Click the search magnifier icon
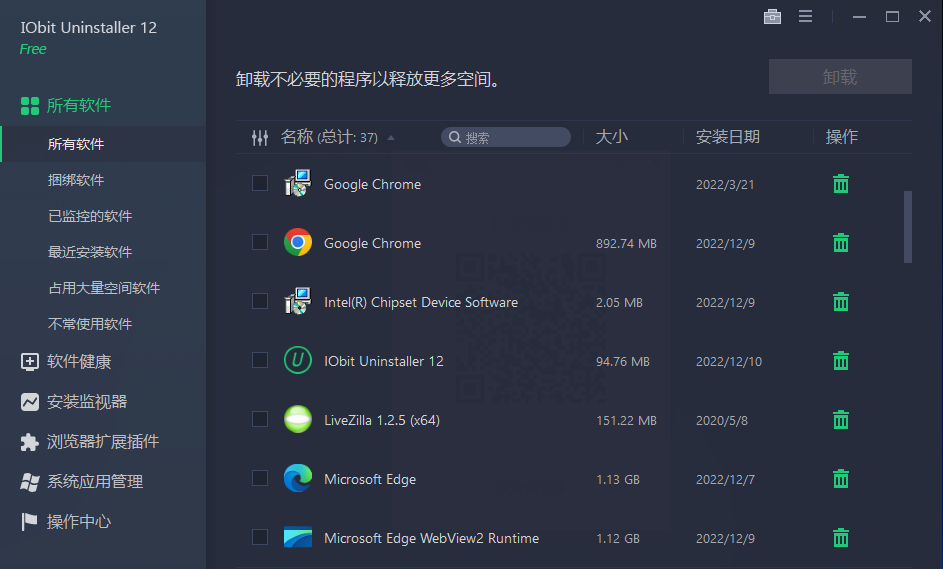The width and height of the screenshot is (943, 569). point(455,138)
